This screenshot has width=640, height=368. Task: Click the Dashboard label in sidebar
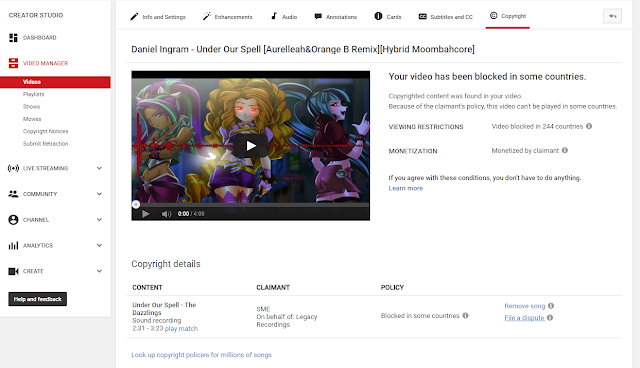point(40,38)
